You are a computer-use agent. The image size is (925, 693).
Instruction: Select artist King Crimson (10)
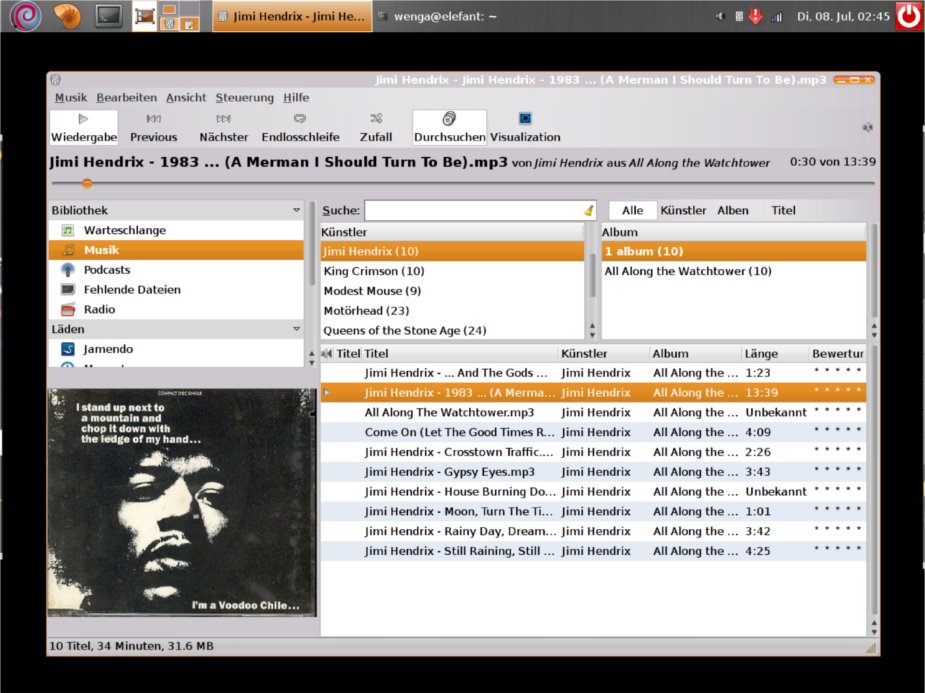(x=452, y=271)
